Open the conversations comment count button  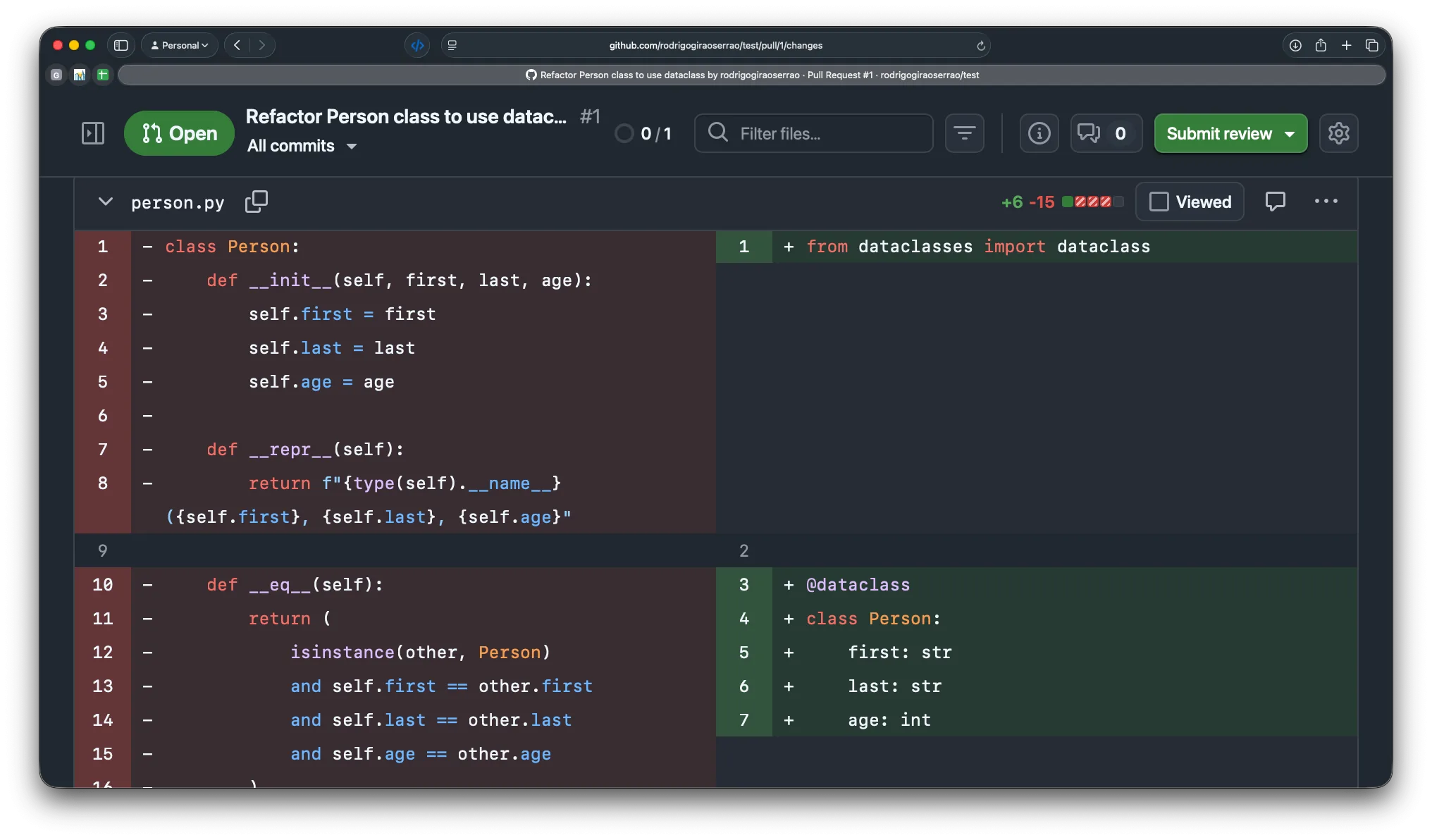[1104, 133]
